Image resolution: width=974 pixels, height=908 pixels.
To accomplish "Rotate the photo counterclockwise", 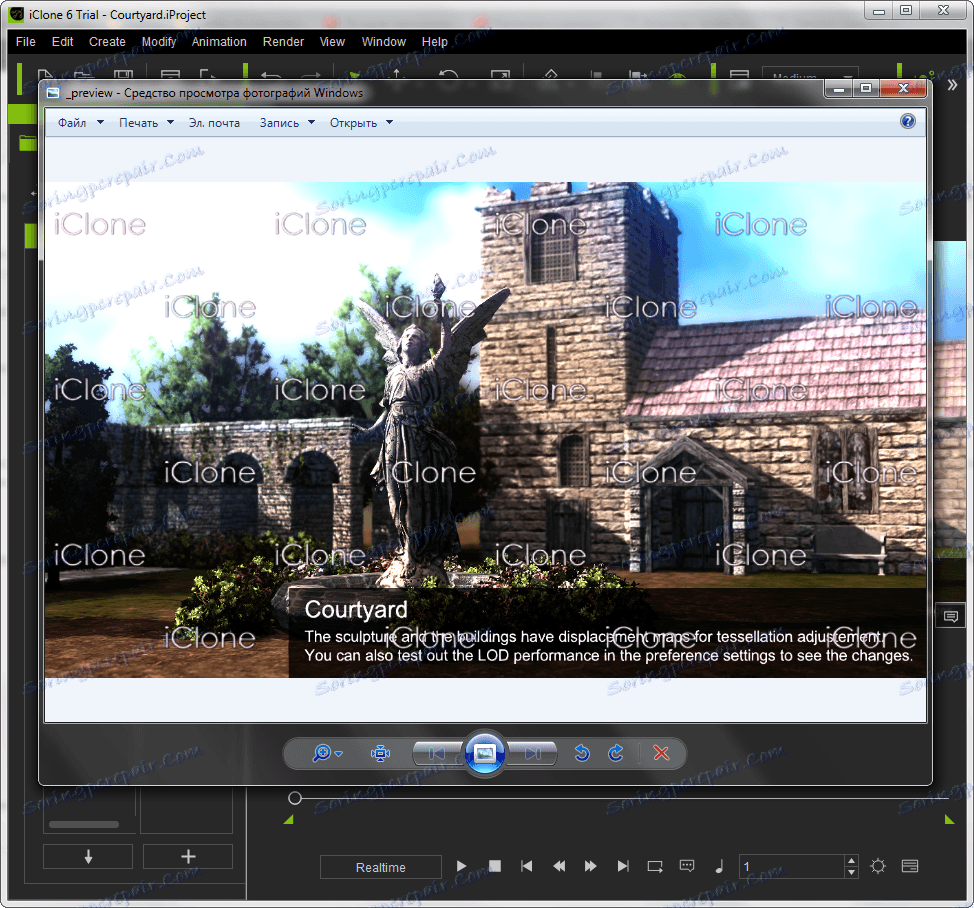I will coord(582,753).
